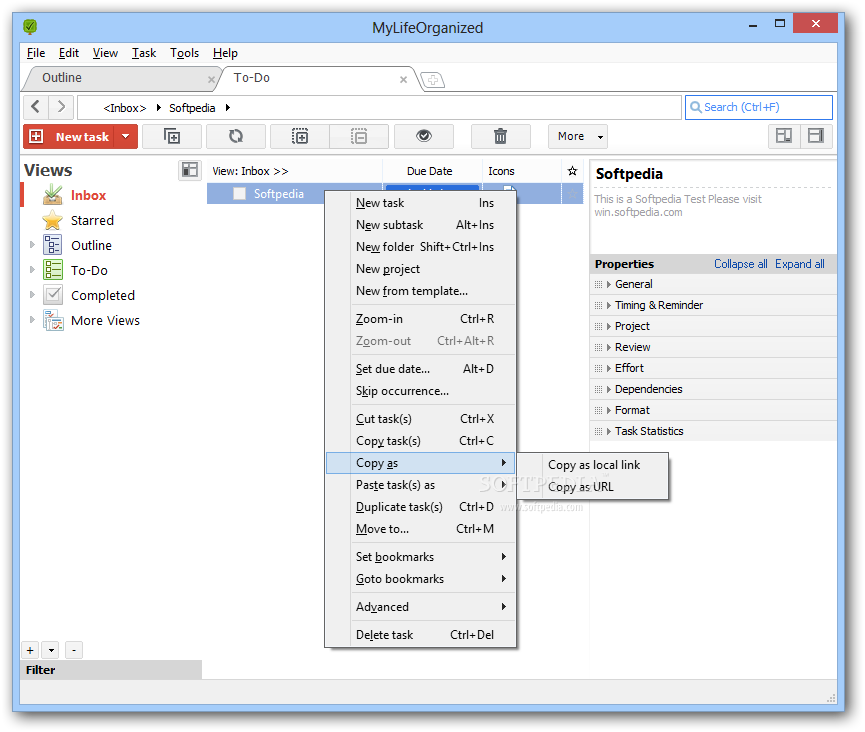This screenshot has height=732, width=865.
Task: Toggle the right panel layout icon
Action: coord(816,136)
